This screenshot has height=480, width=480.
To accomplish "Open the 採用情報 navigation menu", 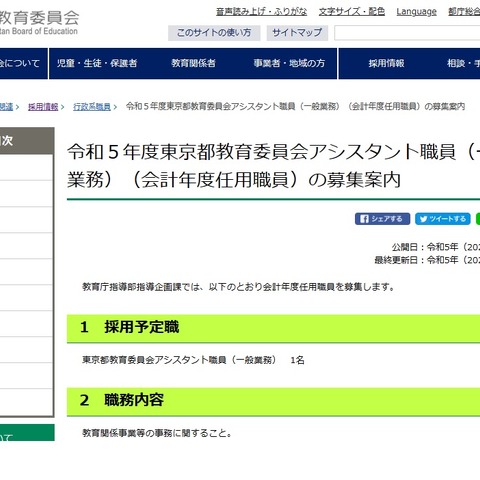I will 387,63.
